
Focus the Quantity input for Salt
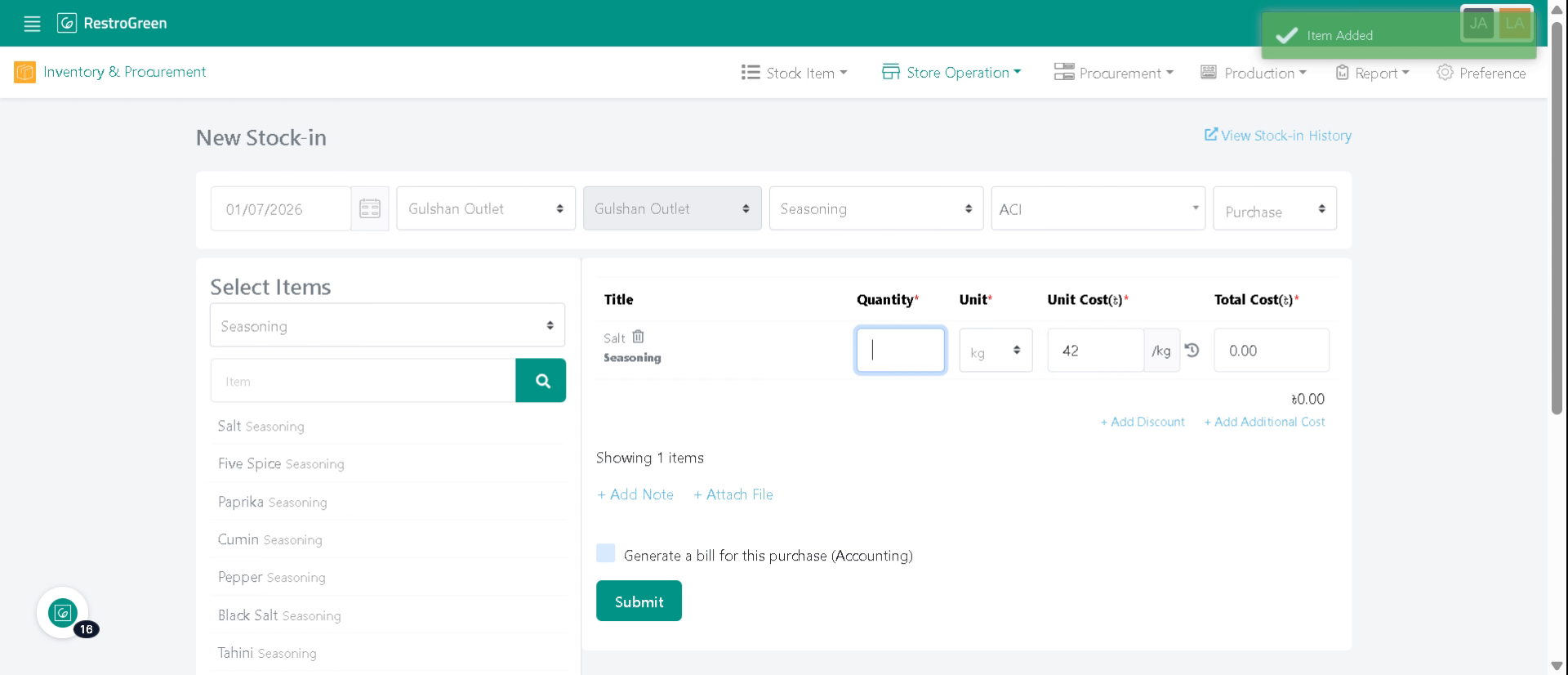click(901, 351)
